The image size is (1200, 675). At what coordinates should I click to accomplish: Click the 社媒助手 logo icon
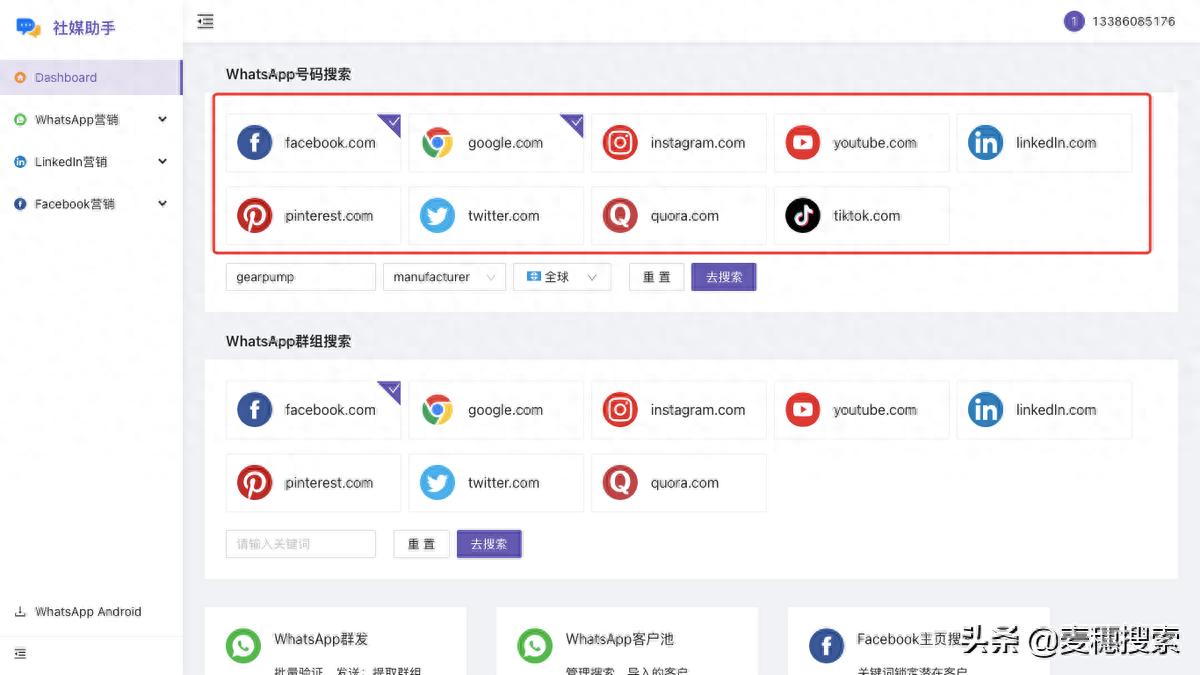click(x=28, y=28)
